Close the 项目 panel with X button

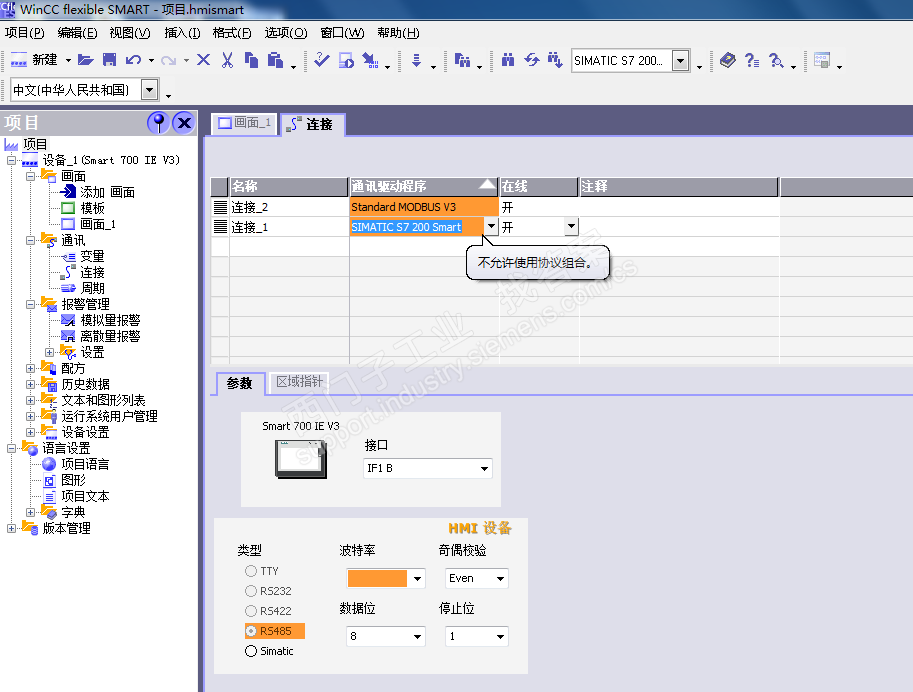[185, 123]
